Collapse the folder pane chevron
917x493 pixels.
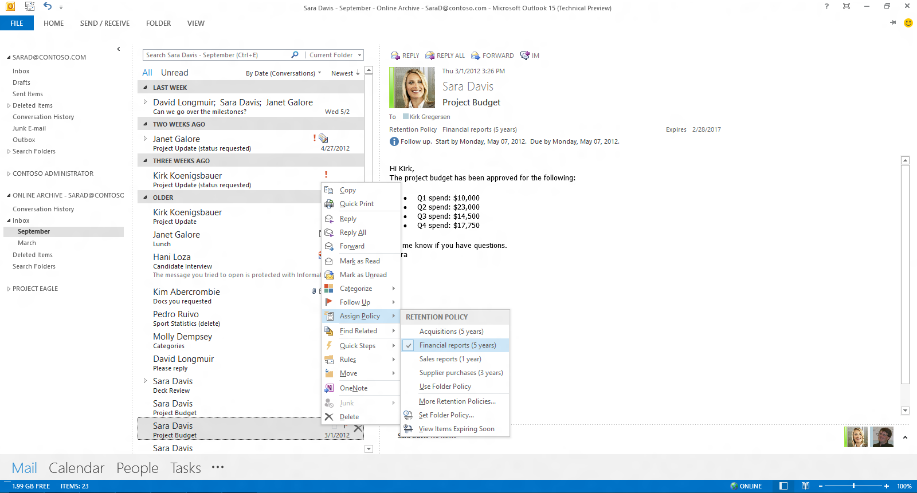119,49
